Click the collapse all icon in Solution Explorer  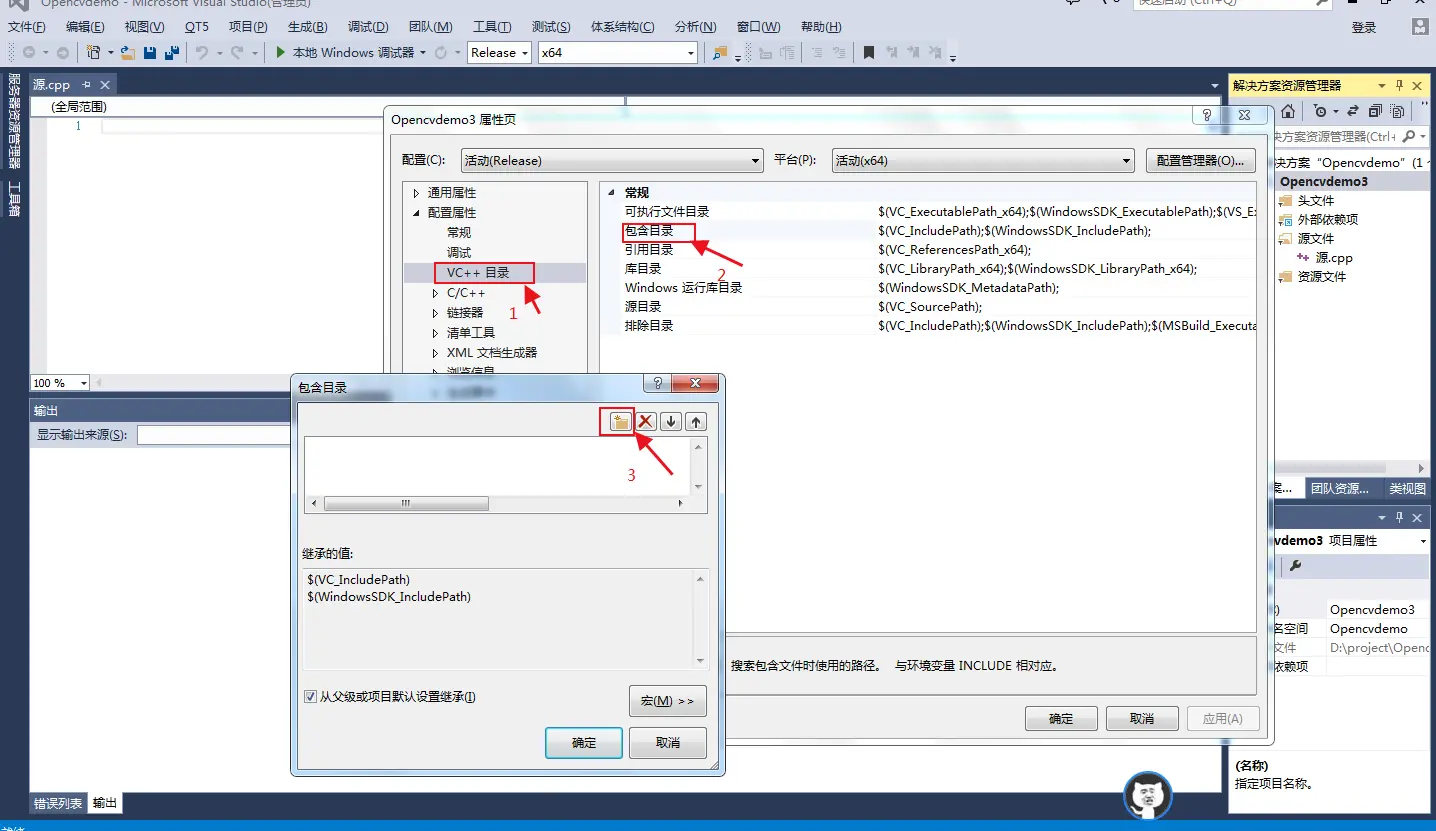point(1376,111)
